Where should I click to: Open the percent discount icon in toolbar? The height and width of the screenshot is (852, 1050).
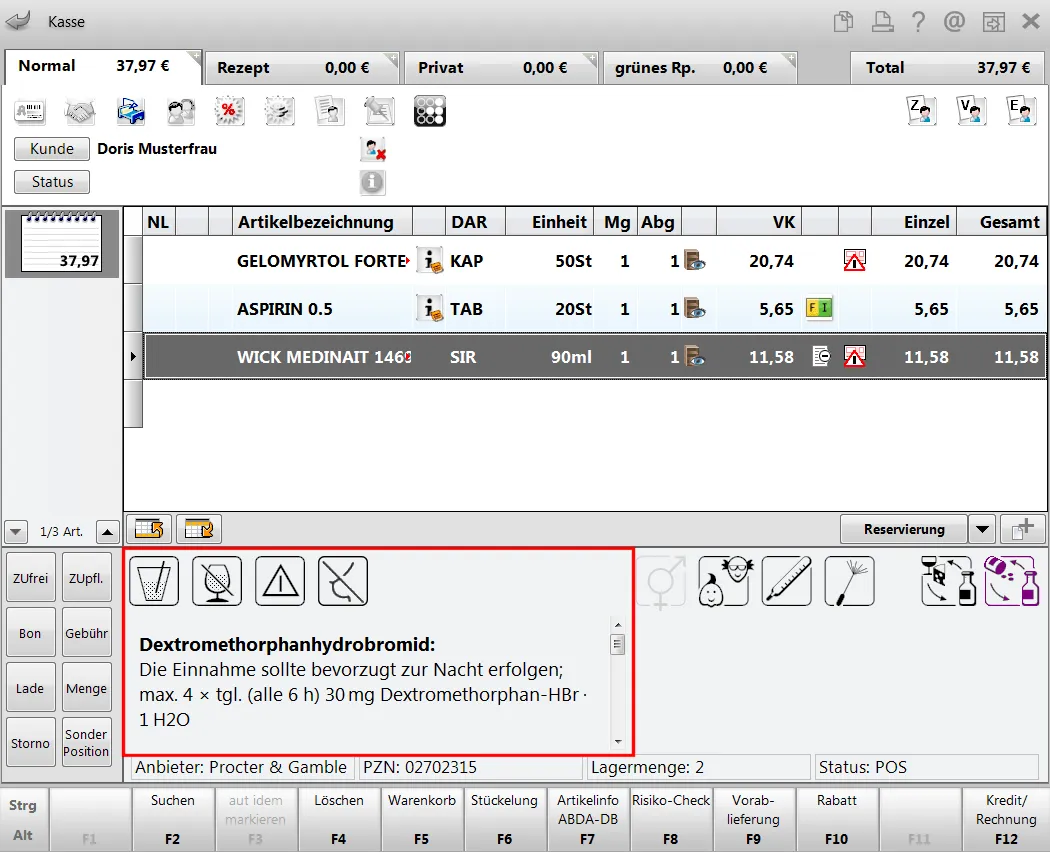229,111
